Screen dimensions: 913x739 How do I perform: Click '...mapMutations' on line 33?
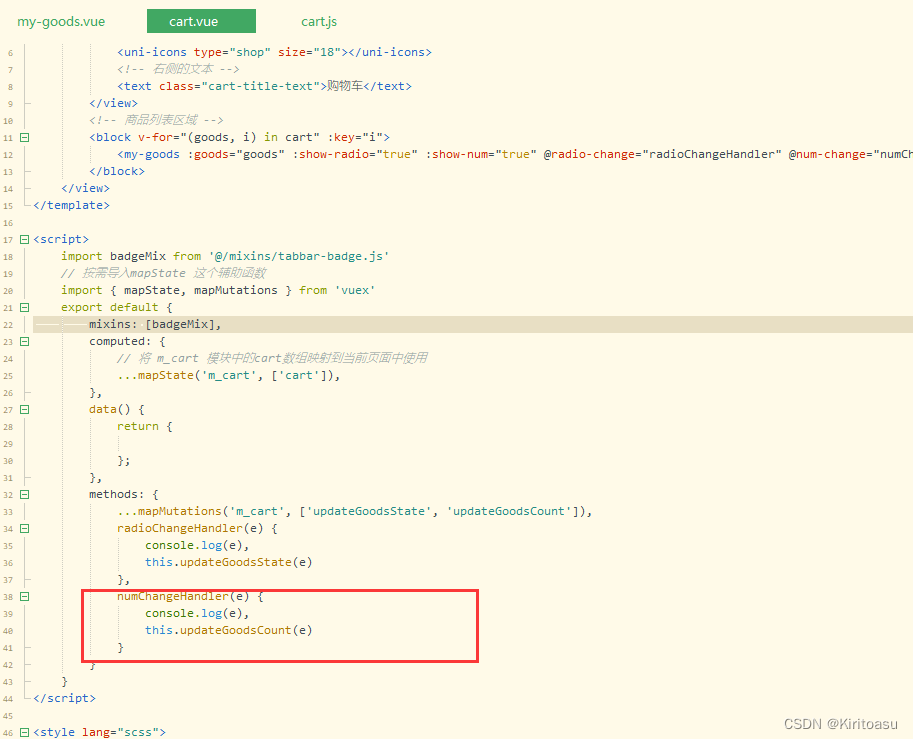click(169, 511)
